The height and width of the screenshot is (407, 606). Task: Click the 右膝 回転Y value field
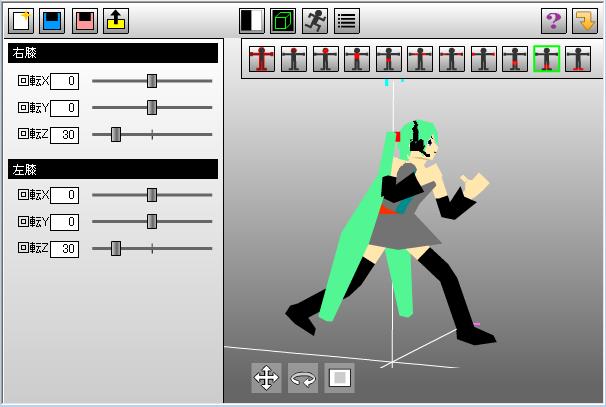[65, 108]
